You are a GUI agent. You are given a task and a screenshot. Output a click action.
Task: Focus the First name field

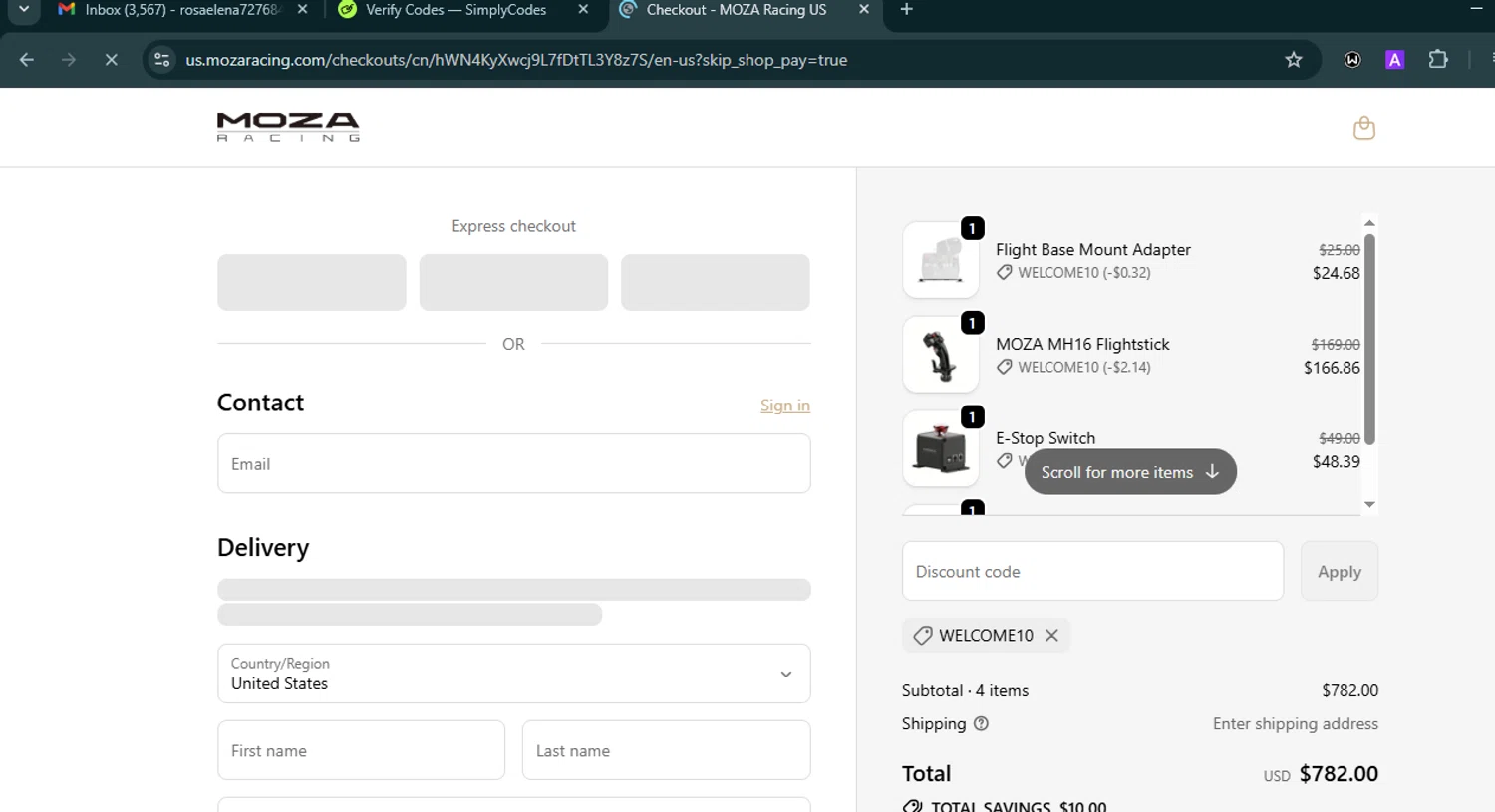click(361, 750)
